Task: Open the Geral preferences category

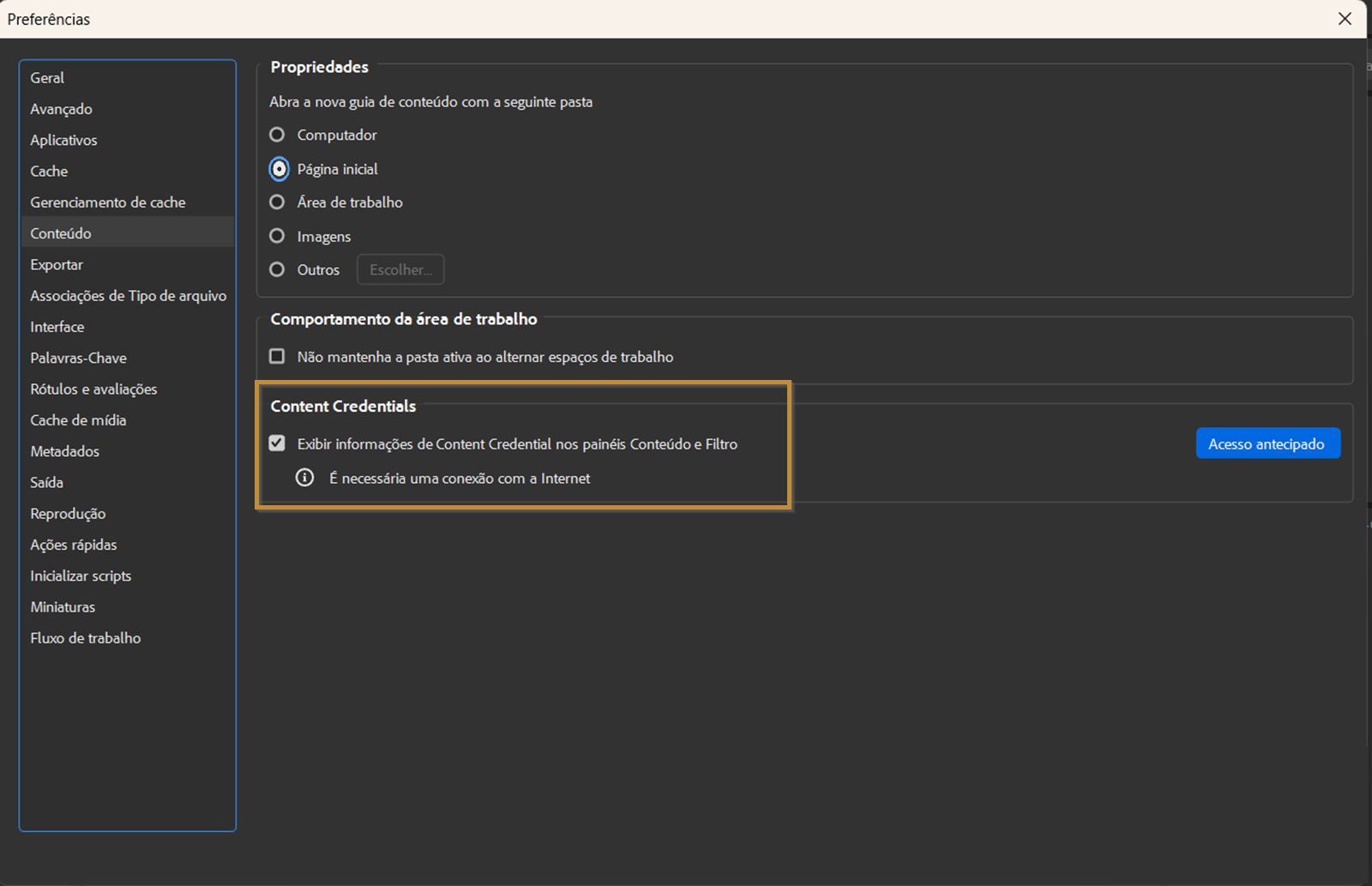Action: click(x=127, y=77)
